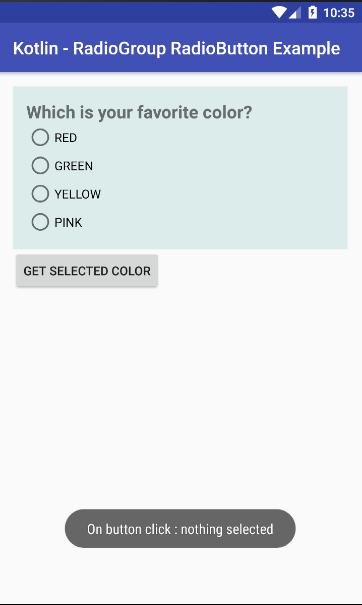Tap the app title in the toolbar

(176, 49)
